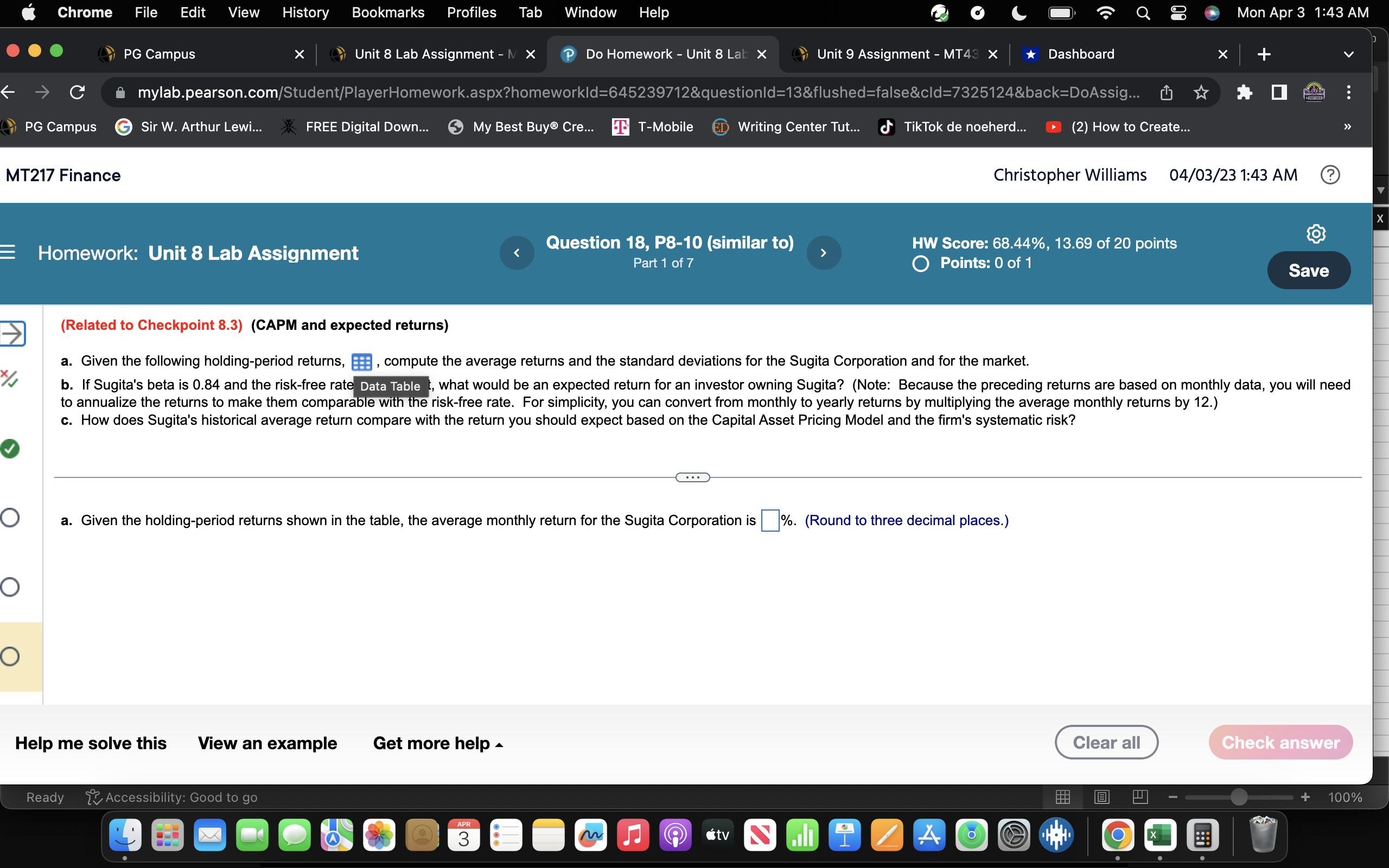1389x868 pixels.
Task: Open the Data Table icon in part a
Action: coord(361,361)
